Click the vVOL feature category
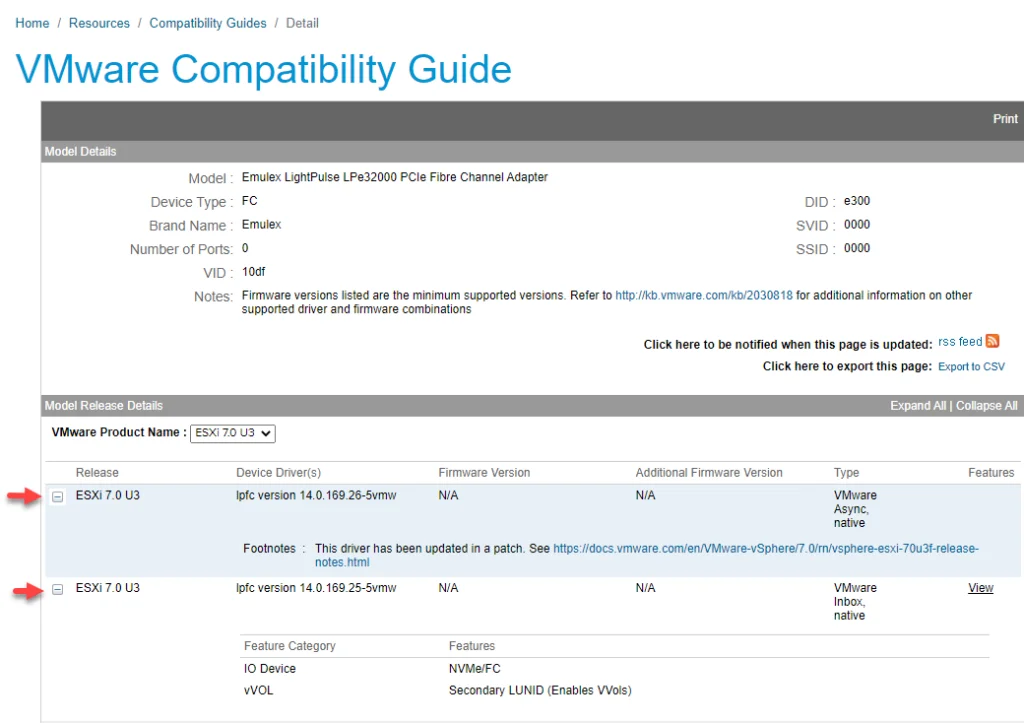The width and height of the screenshot is (1024, 723). click(259, 690)
